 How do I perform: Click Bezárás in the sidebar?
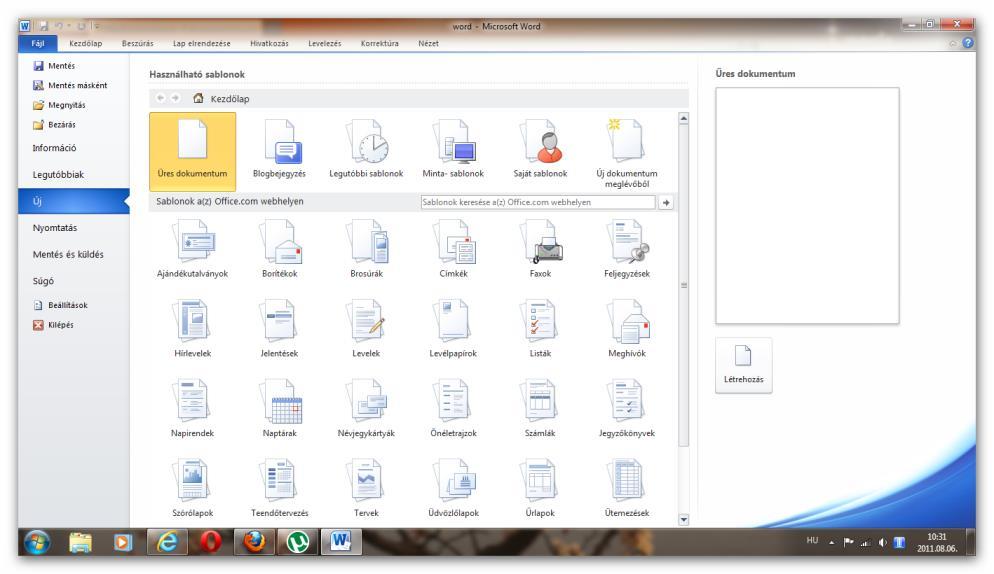[x=54, y=124]
